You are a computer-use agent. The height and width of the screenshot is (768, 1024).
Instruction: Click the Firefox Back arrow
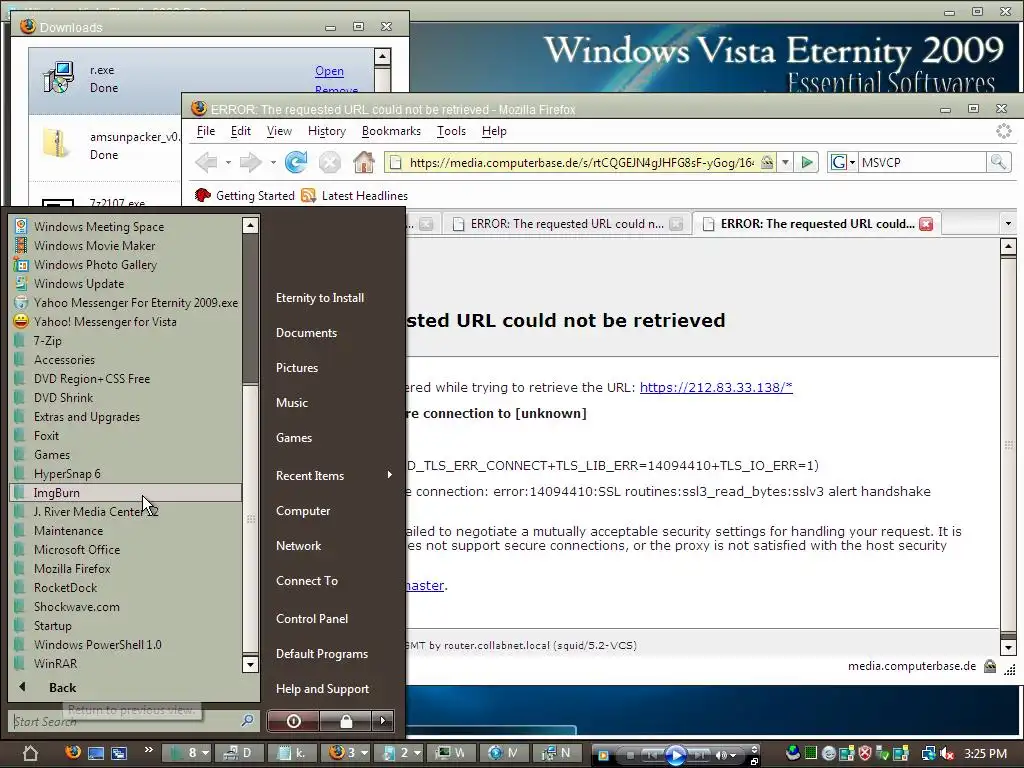(x=206, y=162)
